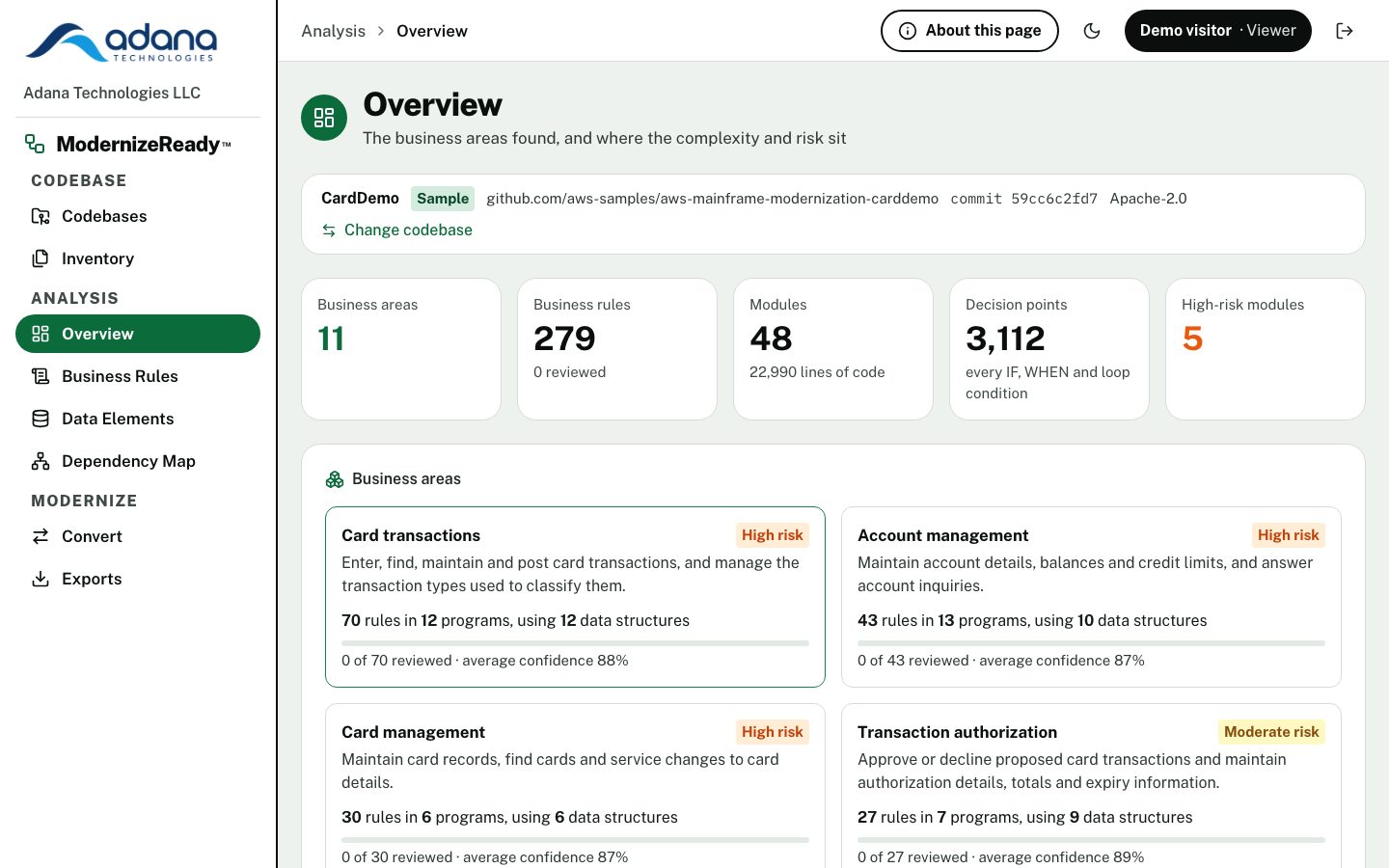1389x868 pixels.
Task: Click the Data Elements database icon
Action: point(41,419)
